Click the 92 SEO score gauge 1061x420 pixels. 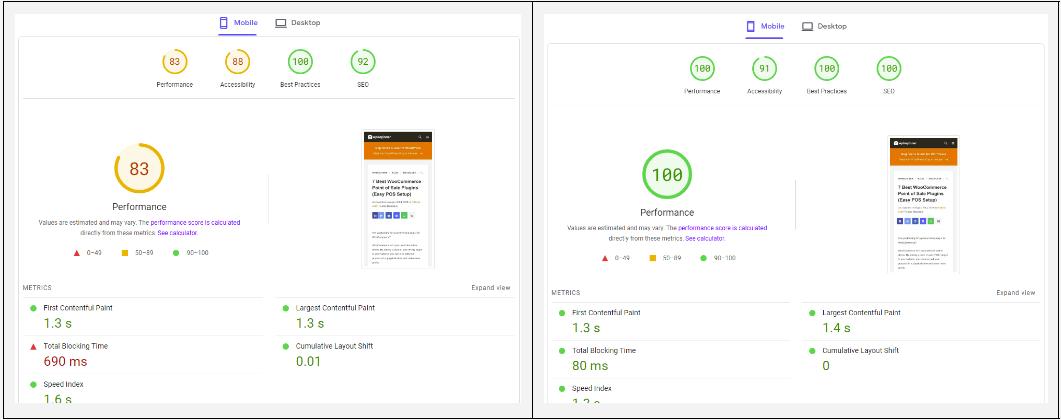pos(362,62)
